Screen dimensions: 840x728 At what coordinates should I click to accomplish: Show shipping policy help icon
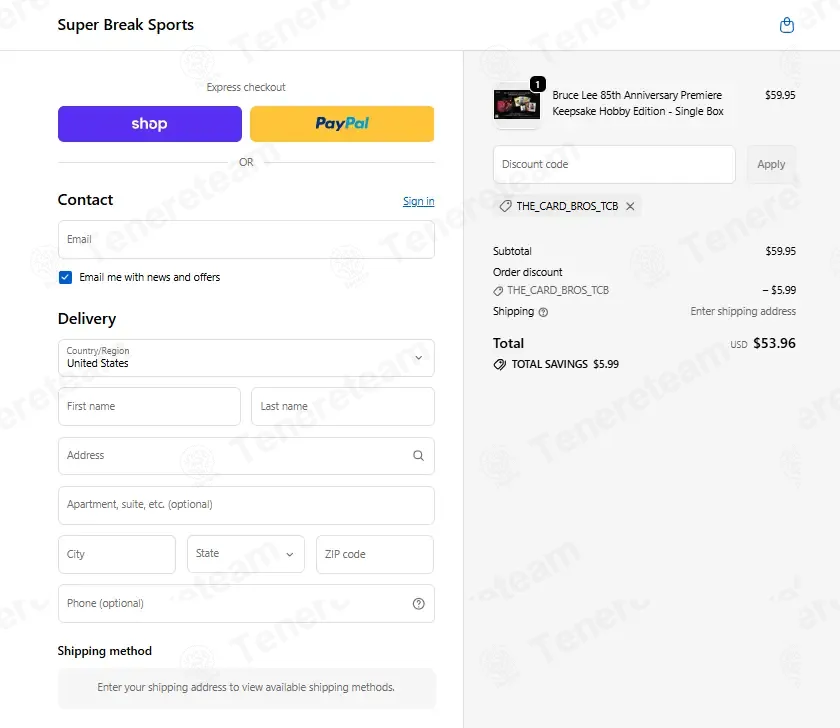click(x=543, y=312)
